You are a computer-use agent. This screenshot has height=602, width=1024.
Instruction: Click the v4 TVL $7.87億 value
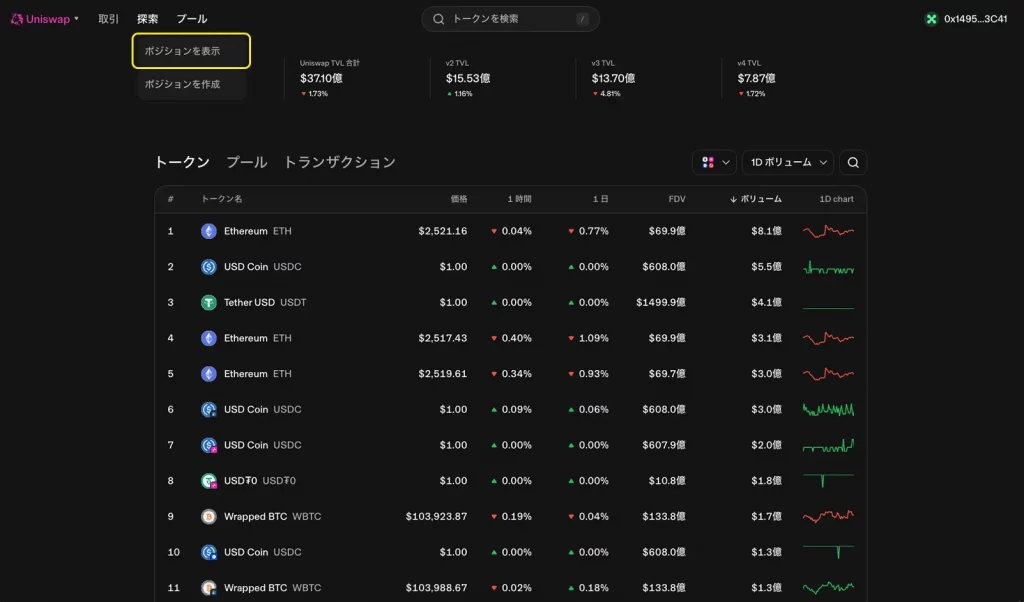coord(756,78)
